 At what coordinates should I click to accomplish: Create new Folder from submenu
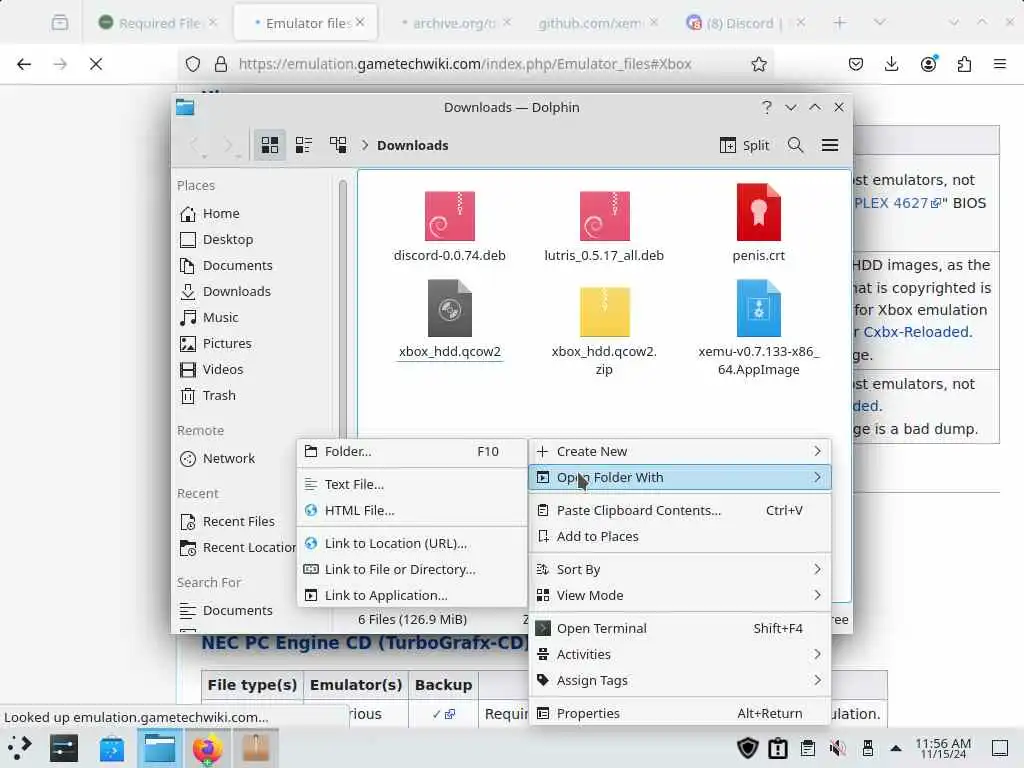412,451
